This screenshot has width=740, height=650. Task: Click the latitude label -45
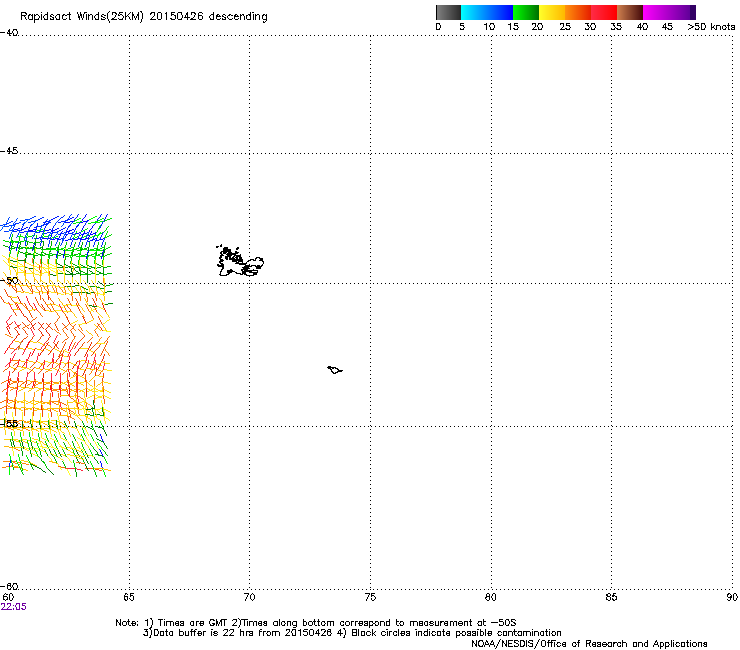pos(9,151)
